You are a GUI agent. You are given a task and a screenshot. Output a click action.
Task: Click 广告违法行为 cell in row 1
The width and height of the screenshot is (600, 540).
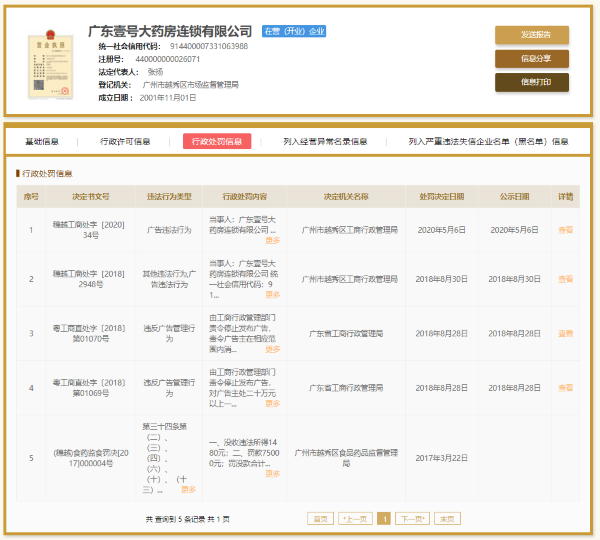tap(169, 230)
